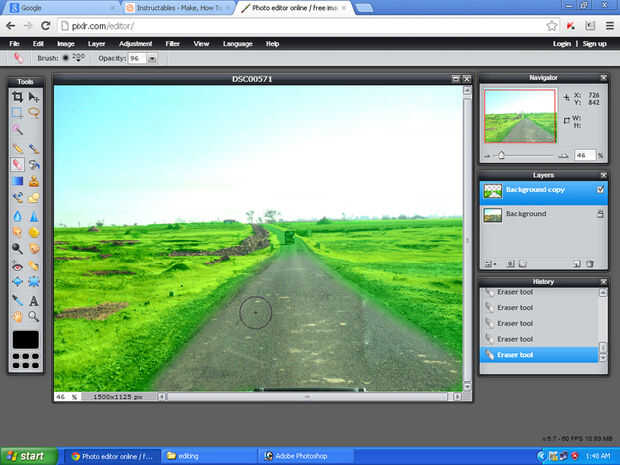Viewport: 620px width, 465px height.
Task: Open the Image menu
Action: (x=66, y=44)
